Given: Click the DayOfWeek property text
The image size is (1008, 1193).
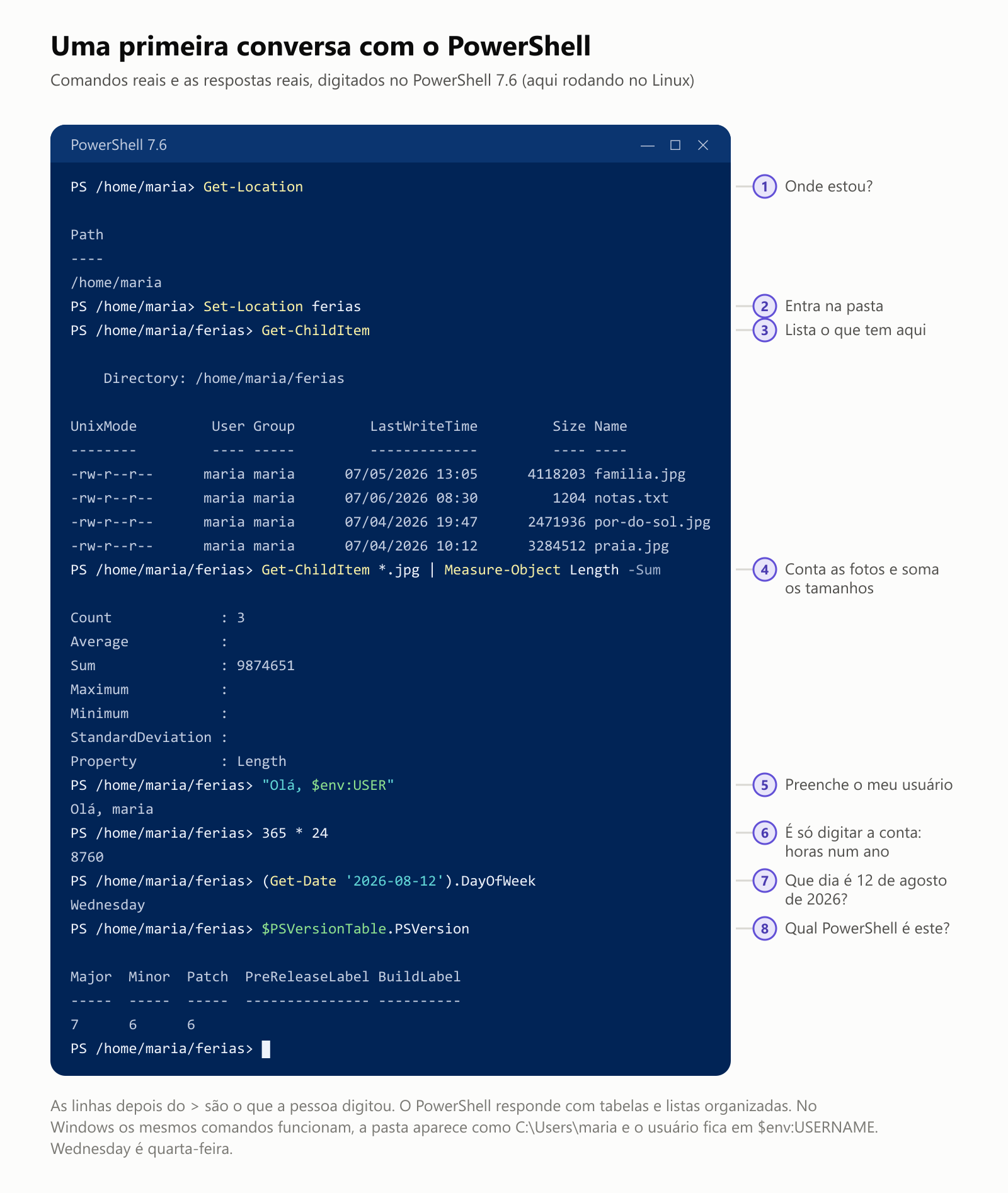Looking at the screenshot, I should tap(498, 881).
